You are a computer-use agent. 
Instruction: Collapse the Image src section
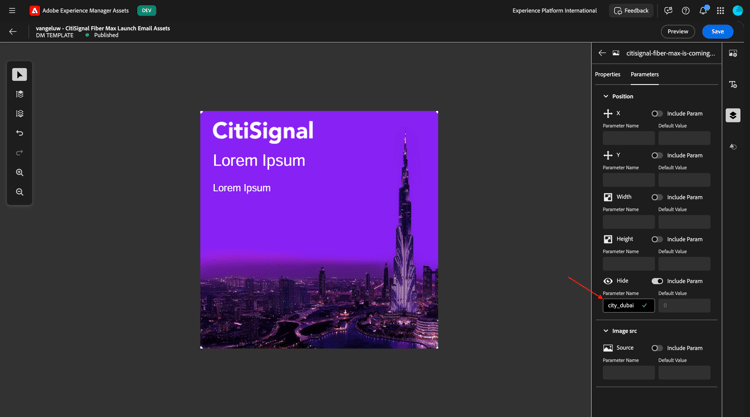(x=606, y=331)
